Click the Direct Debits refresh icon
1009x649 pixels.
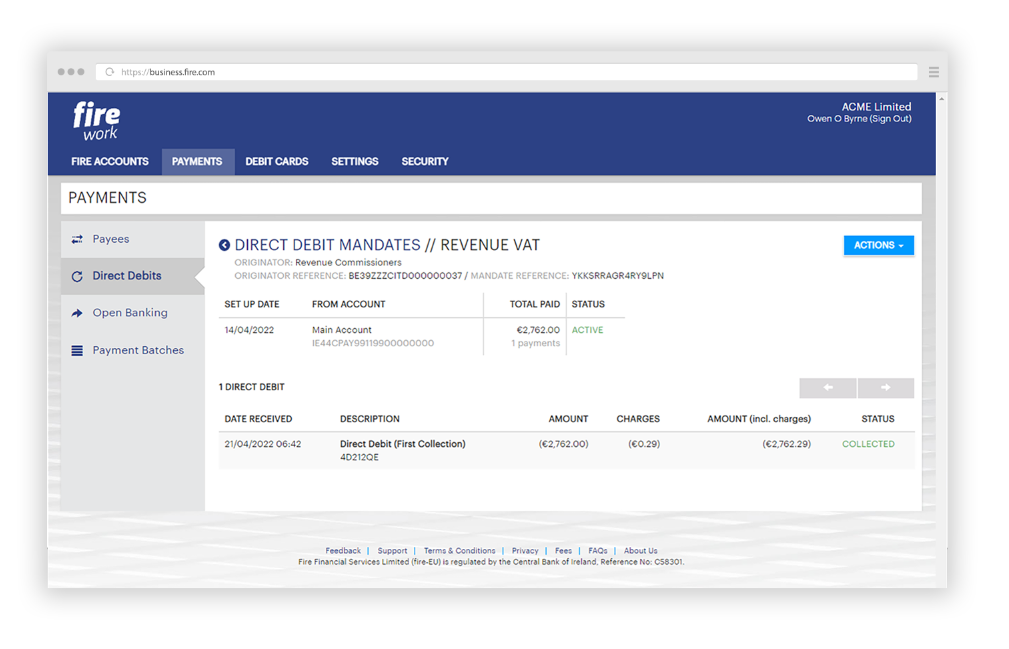pos(79,276)
